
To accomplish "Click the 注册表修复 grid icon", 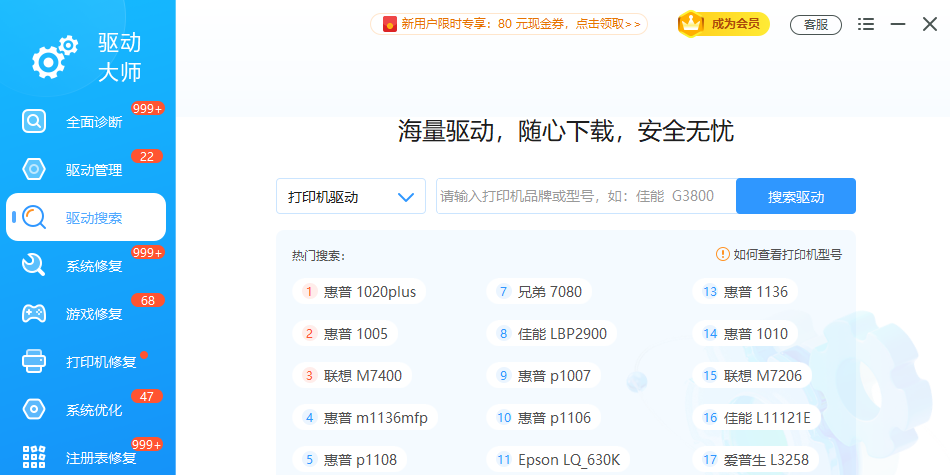I will click(x=34, y=457).
